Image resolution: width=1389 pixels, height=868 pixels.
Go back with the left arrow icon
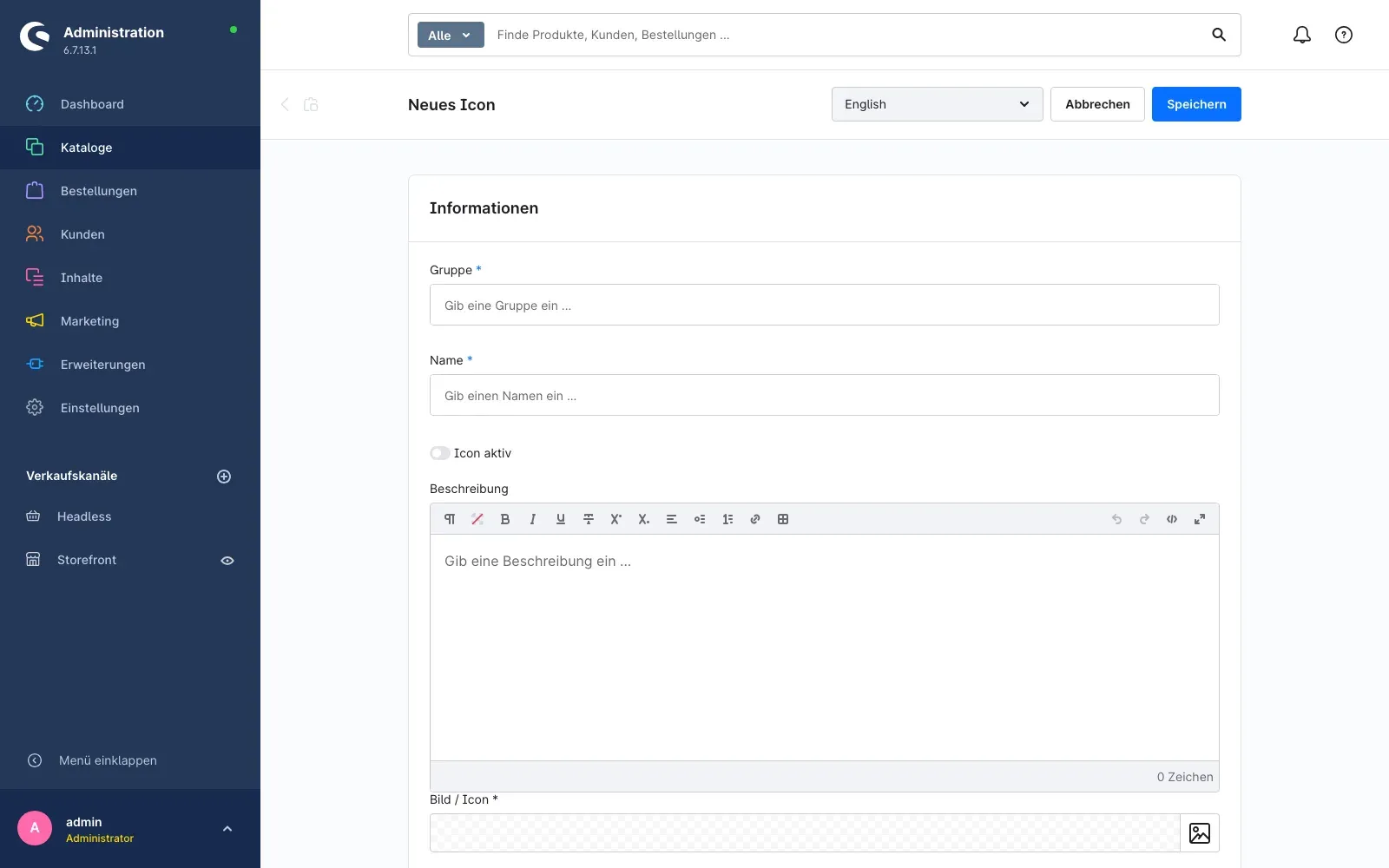pos(285,104)
